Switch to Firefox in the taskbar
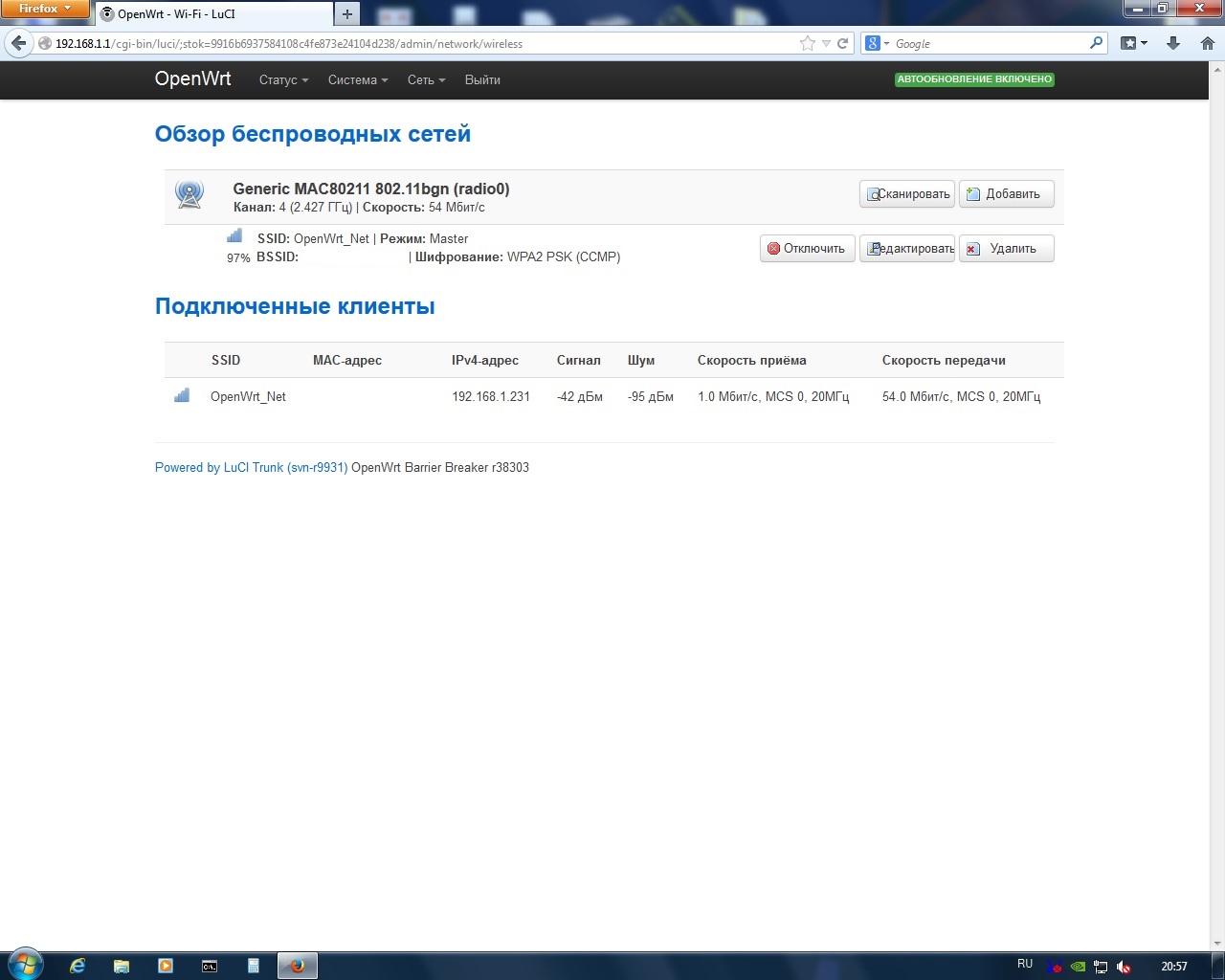Screen dimensions: 1225x980 [298, 966]
